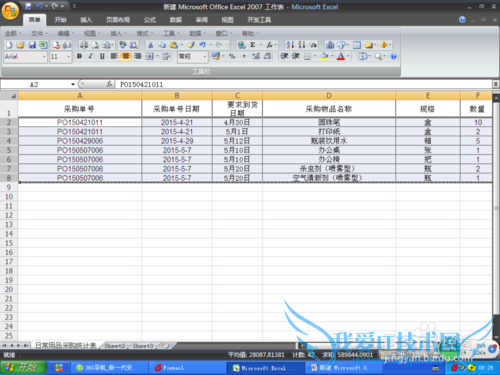Click the Paste clipboard icon
The height and width of the screenshot is (375, 500).
[x=173, y=45]
